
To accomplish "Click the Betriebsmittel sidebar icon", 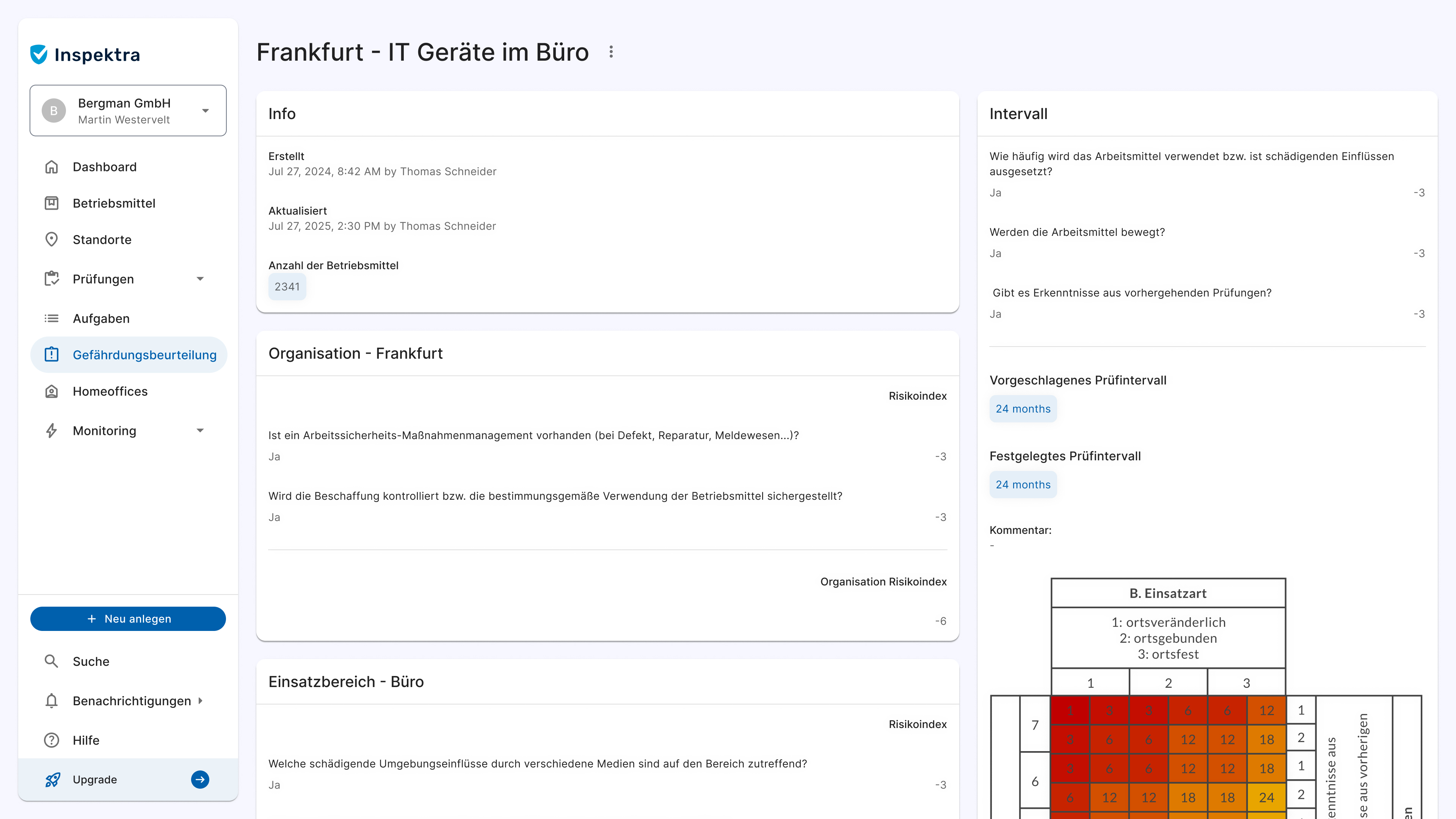I will tap(52, 203).
